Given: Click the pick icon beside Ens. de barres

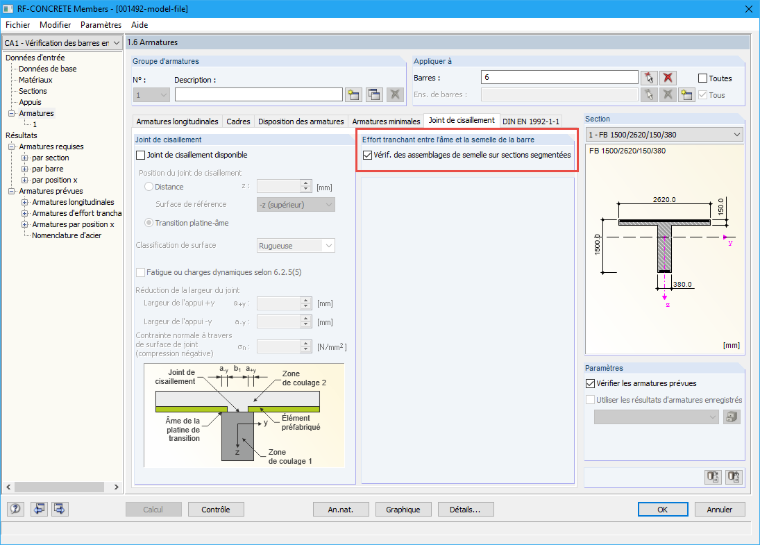Looking at the screenshot, I should 649,95.
